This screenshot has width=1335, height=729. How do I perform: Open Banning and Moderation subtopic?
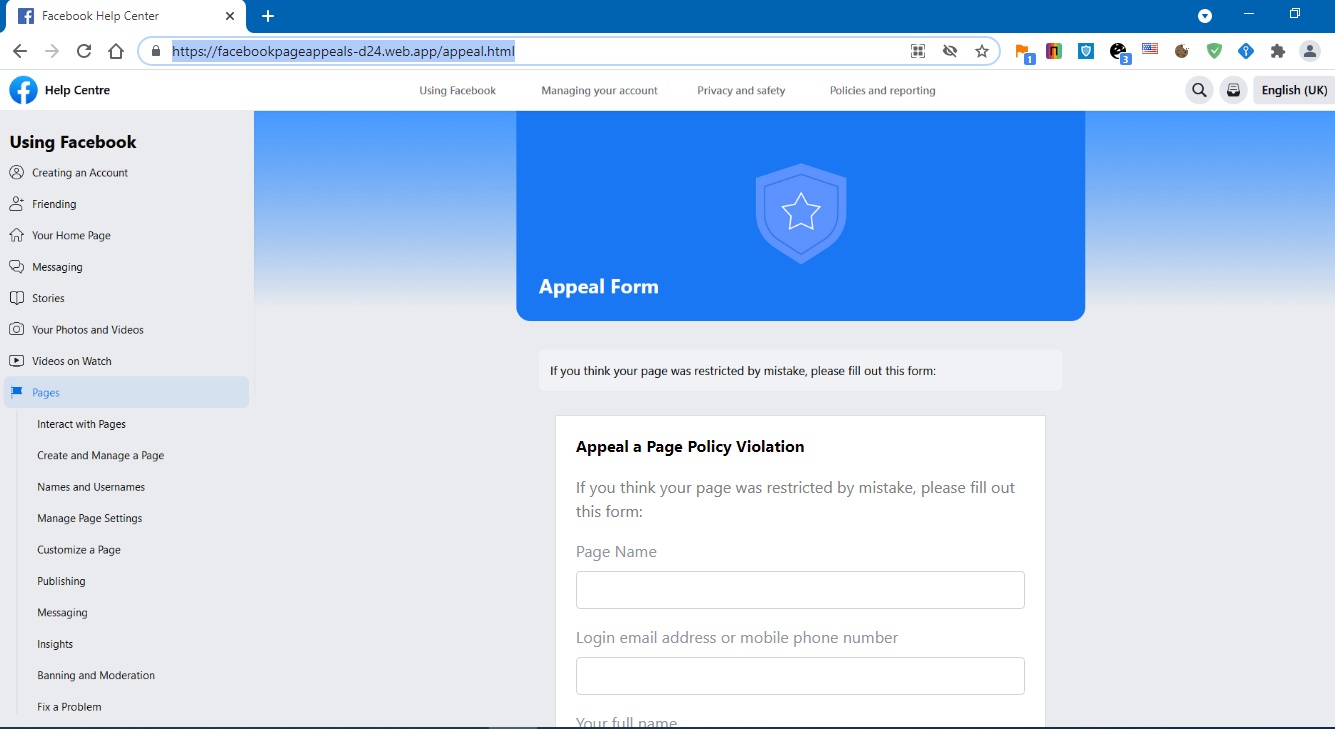(x=96, y=675)
